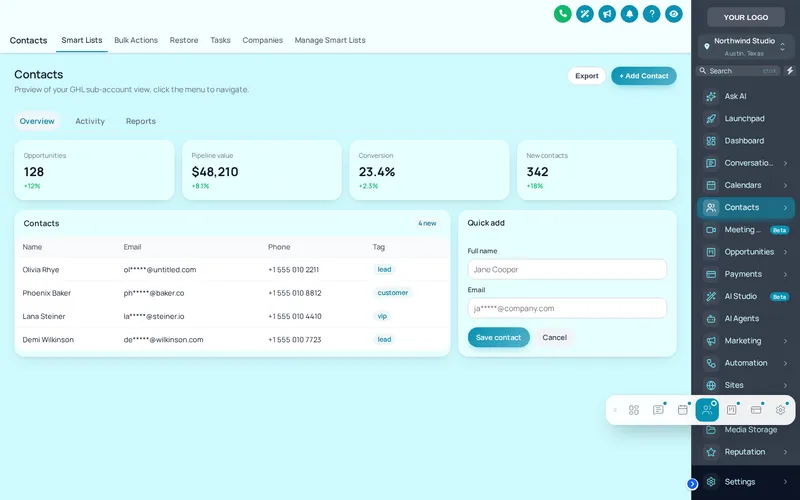The width and height of the screenshot is (800, 500).
Task: Focus the Email input in Quick add
Action: tap(567, 308)
